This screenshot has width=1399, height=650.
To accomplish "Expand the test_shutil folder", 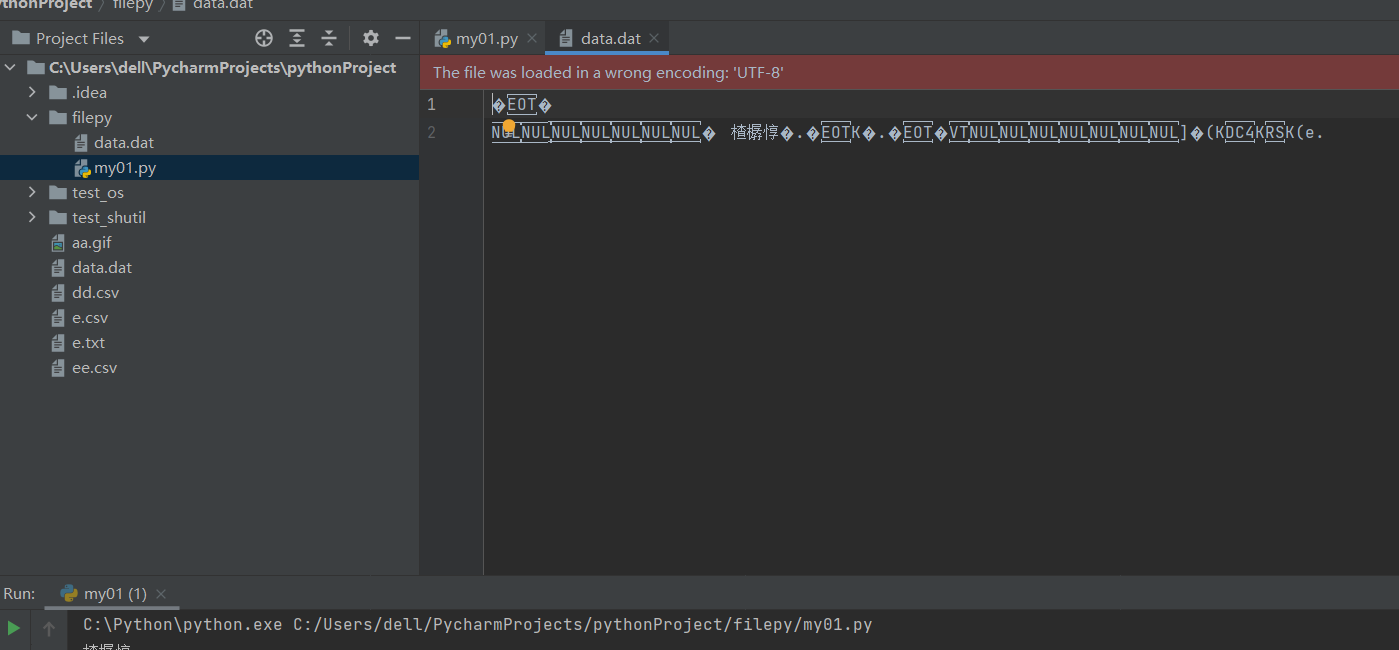I will 32,217.
